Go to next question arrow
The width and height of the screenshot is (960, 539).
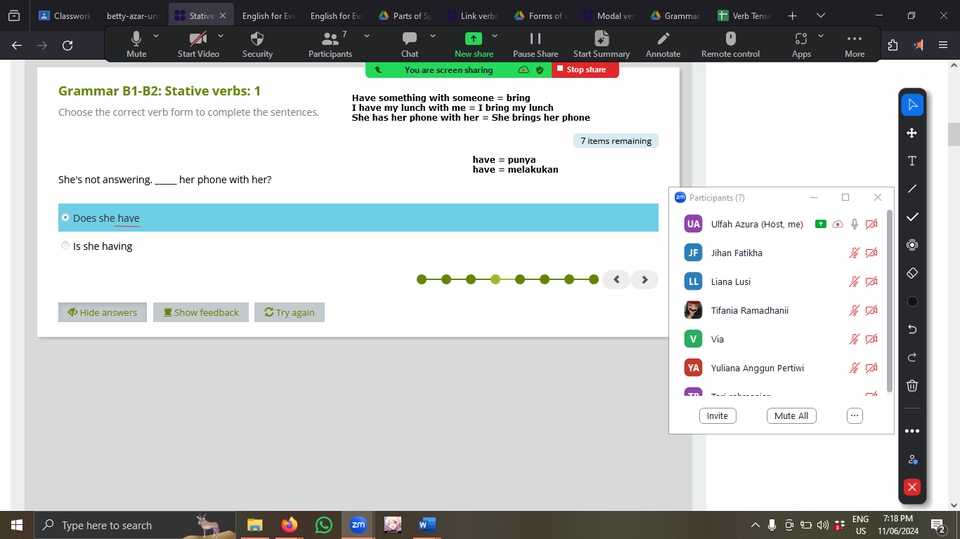(x=645, y=279)
